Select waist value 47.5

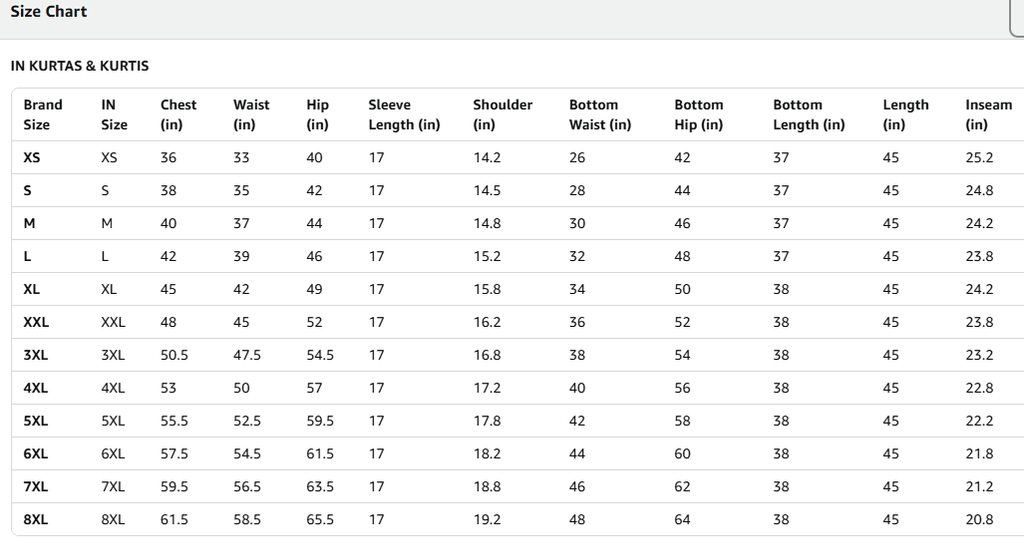[x=247, y=355]
